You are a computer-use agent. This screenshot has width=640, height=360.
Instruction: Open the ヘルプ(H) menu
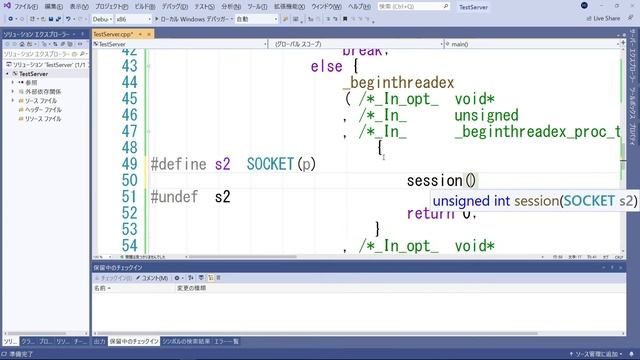point(360,7)
